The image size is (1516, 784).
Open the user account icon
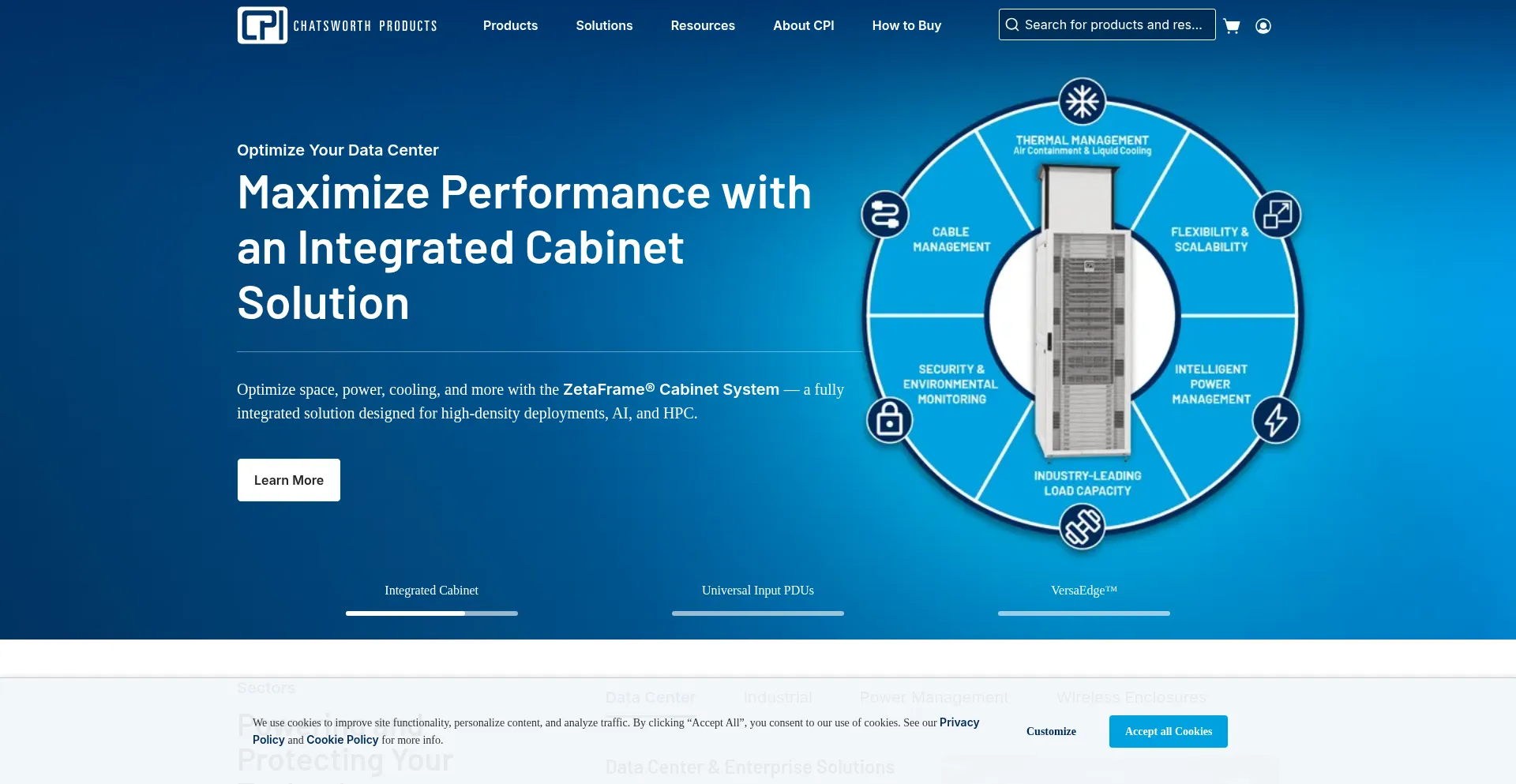tap(1263, 26)
